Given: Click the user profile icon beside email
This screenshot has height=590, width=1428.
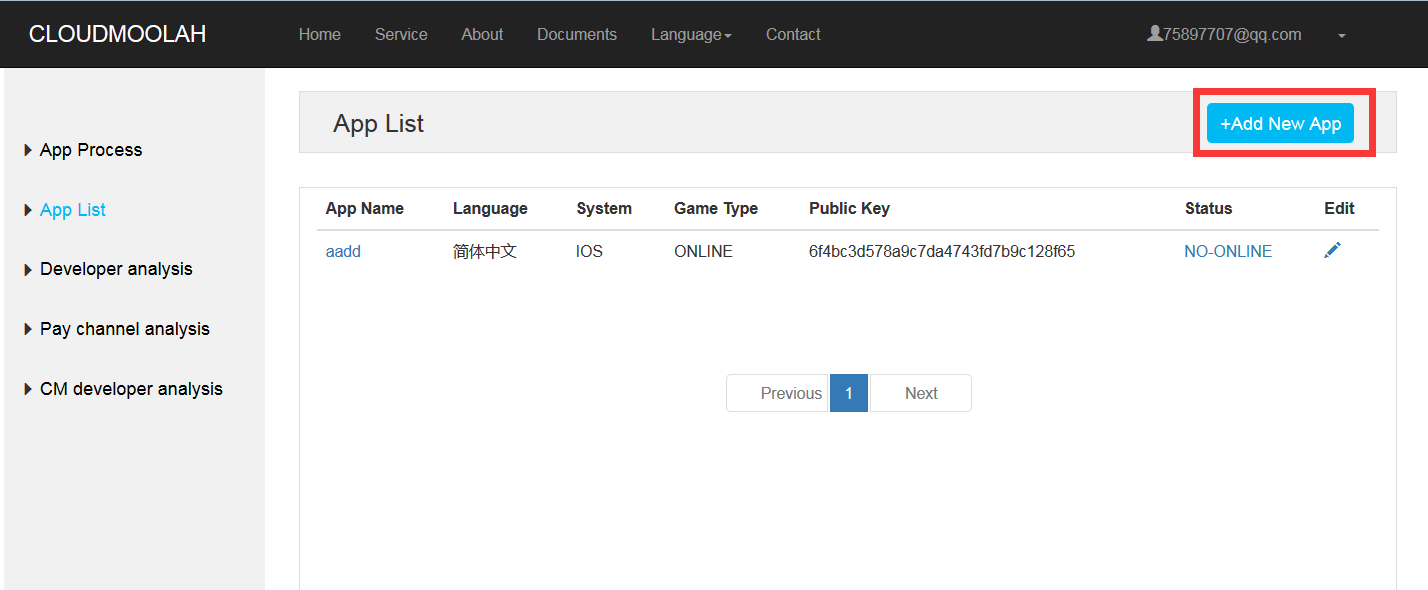Looking at the screenshot, I should (x=1154, y=34).
